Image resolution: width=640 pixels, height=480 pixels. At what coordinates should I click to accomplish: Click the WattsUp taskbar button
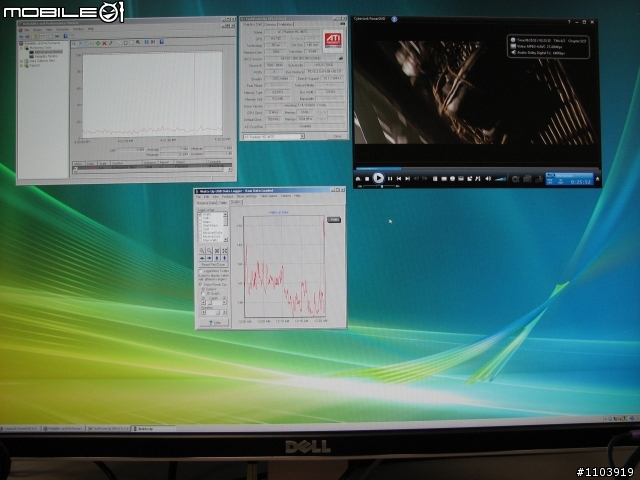tap(153, 429)
